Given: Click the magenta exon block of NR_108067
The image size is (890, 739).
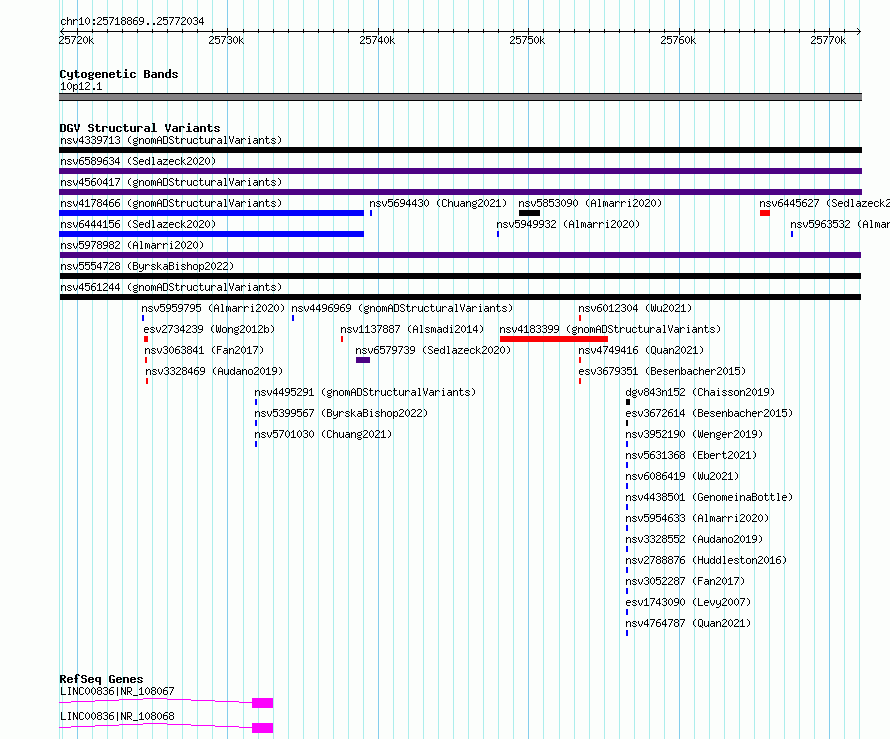Looking at the screenshot, I should [262, 703].
